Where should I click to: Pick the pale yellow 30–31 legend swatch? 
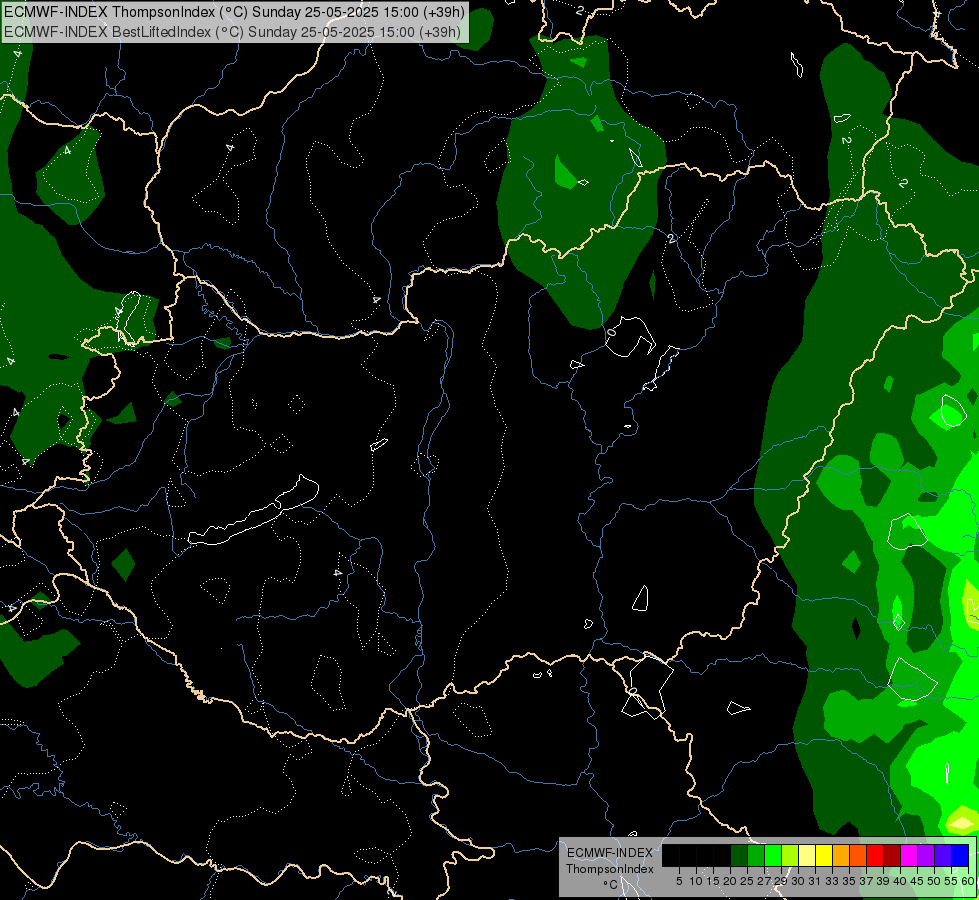pyautogui.click(x=807, y=855)
